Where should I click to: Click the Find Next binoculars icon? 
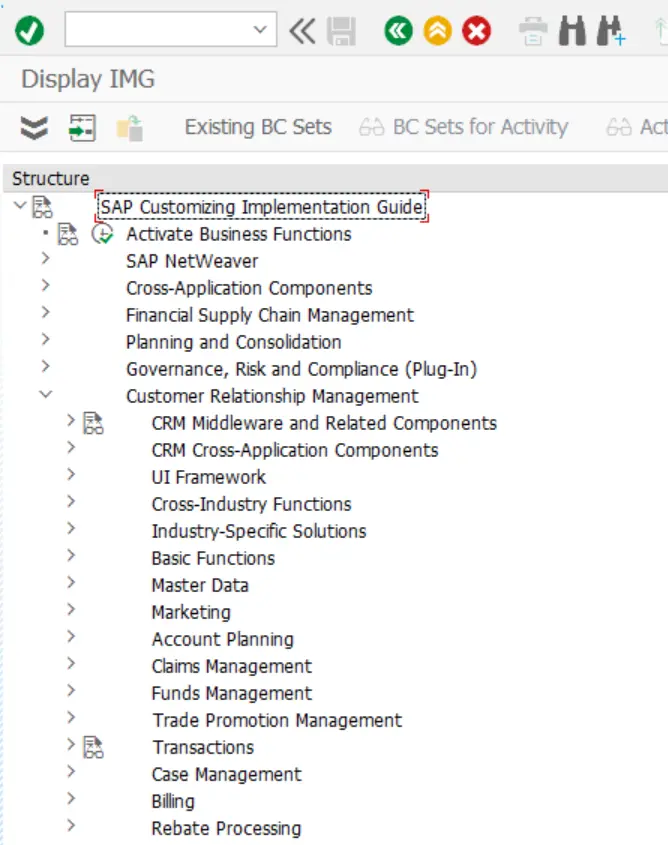pyautogui.click(x=610, y=31)
